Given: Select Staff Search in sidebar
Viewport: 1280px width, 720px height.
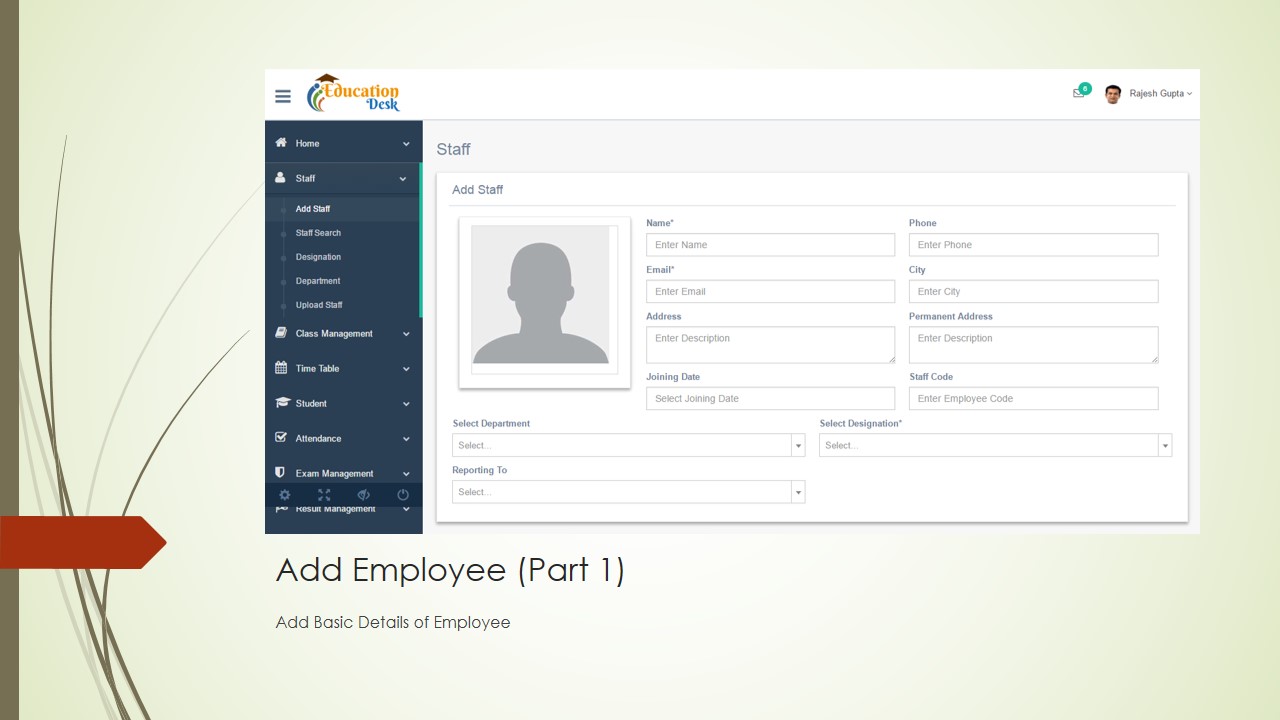Looking at the screenshot, I should [x=318, y=233].
